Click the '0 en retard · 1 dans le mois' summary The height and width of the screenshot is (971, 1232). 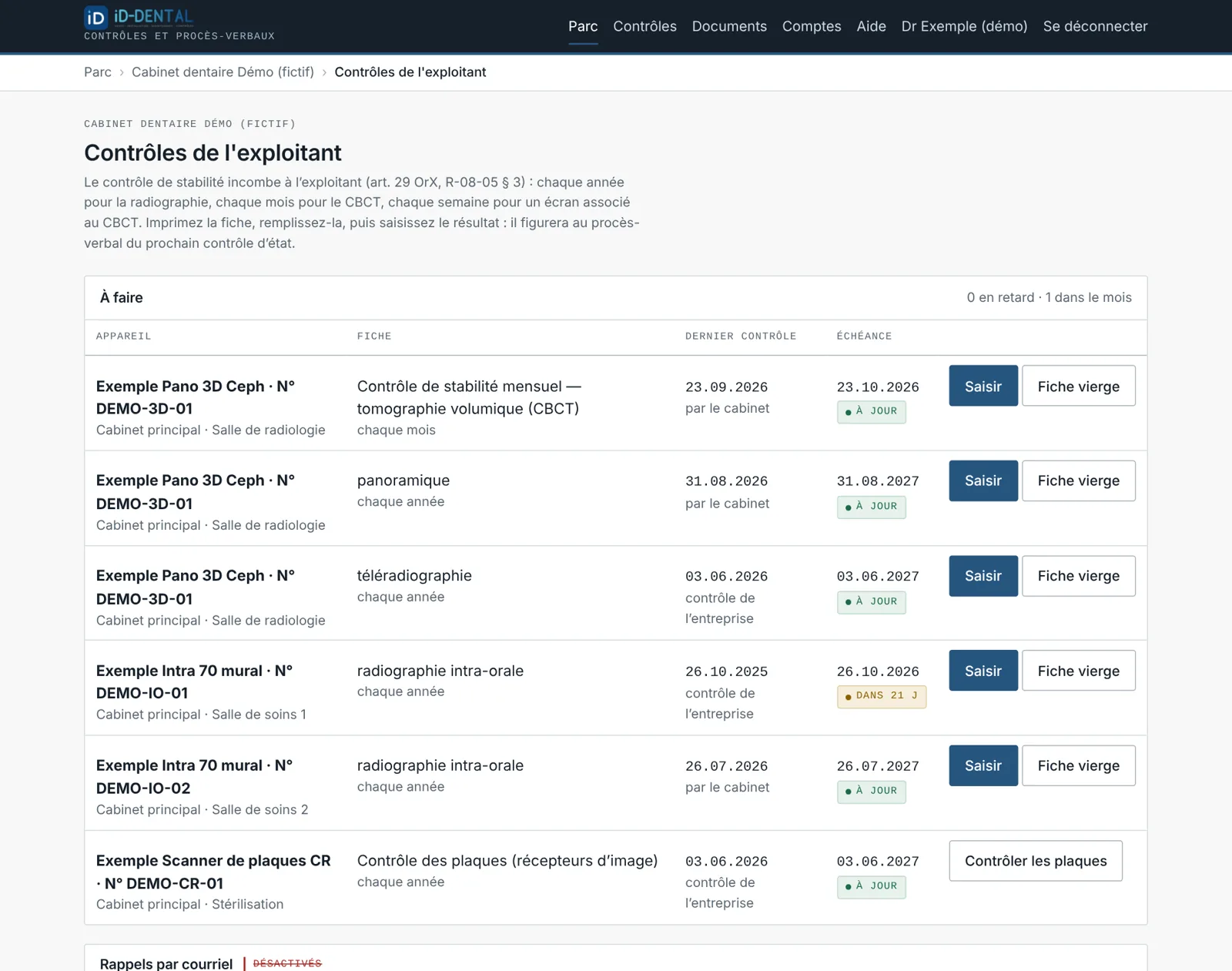point(1049,297)
